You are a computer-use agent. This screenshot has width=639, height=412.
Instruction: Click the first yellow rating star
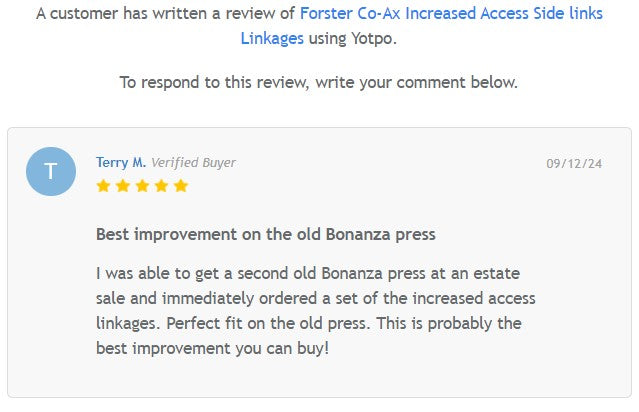(103, 186)
